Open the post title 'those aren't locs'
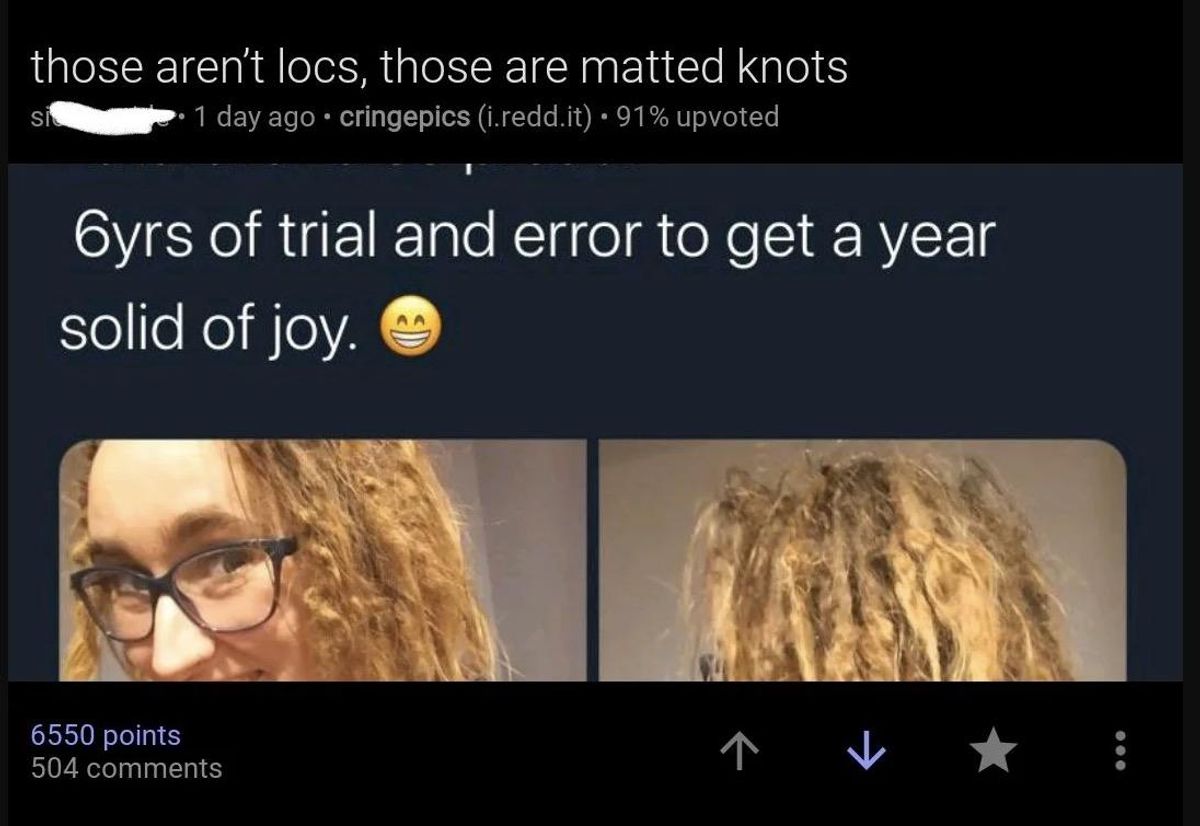Screen dimensions: 1200x826 pos(440,67)
